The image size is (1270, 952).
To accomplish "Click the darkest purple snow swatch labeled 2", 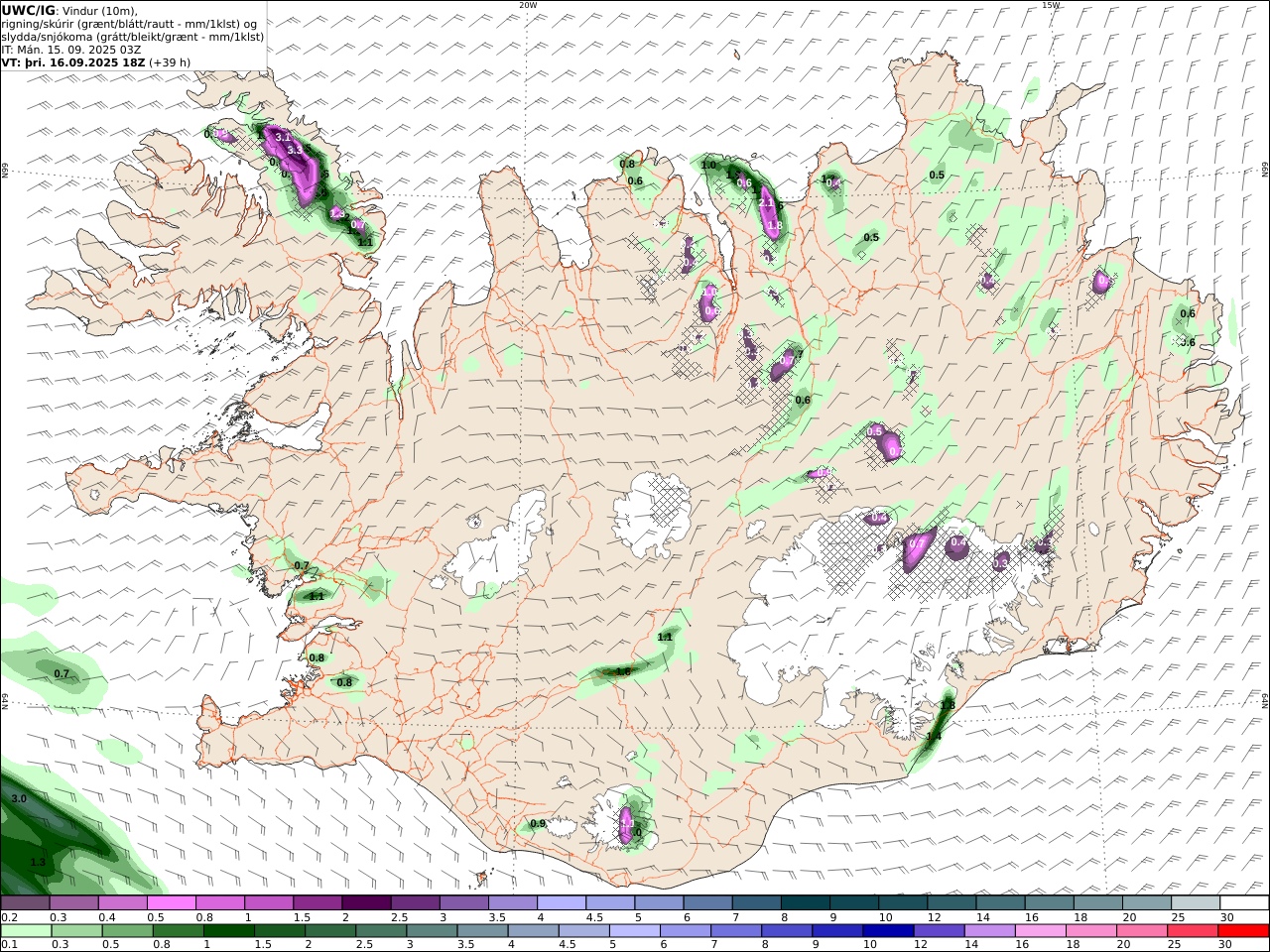I will pyautogui.click(x=366, y=903).
